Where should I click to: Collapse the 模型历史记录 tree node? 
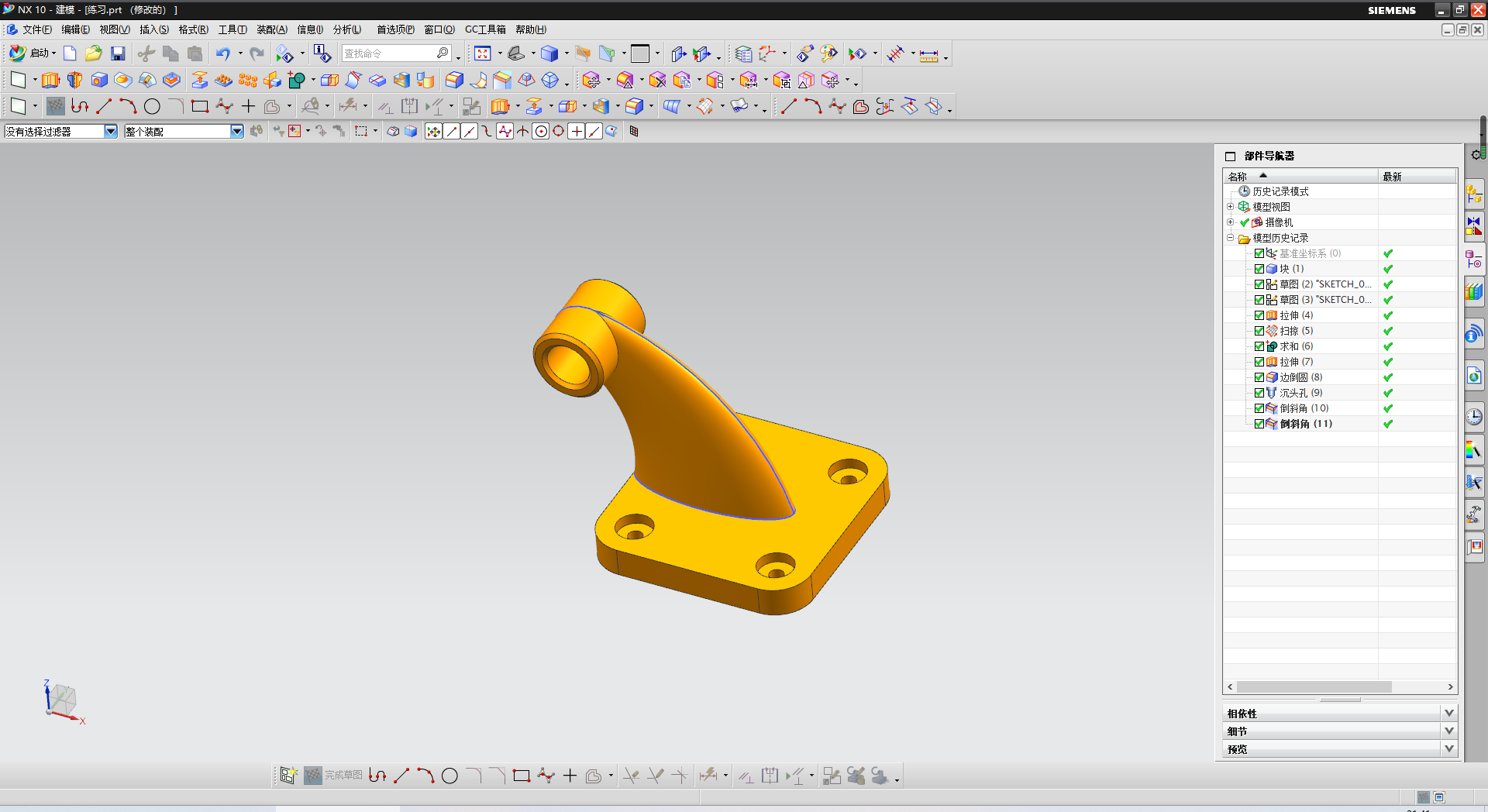click(1230, 238)
